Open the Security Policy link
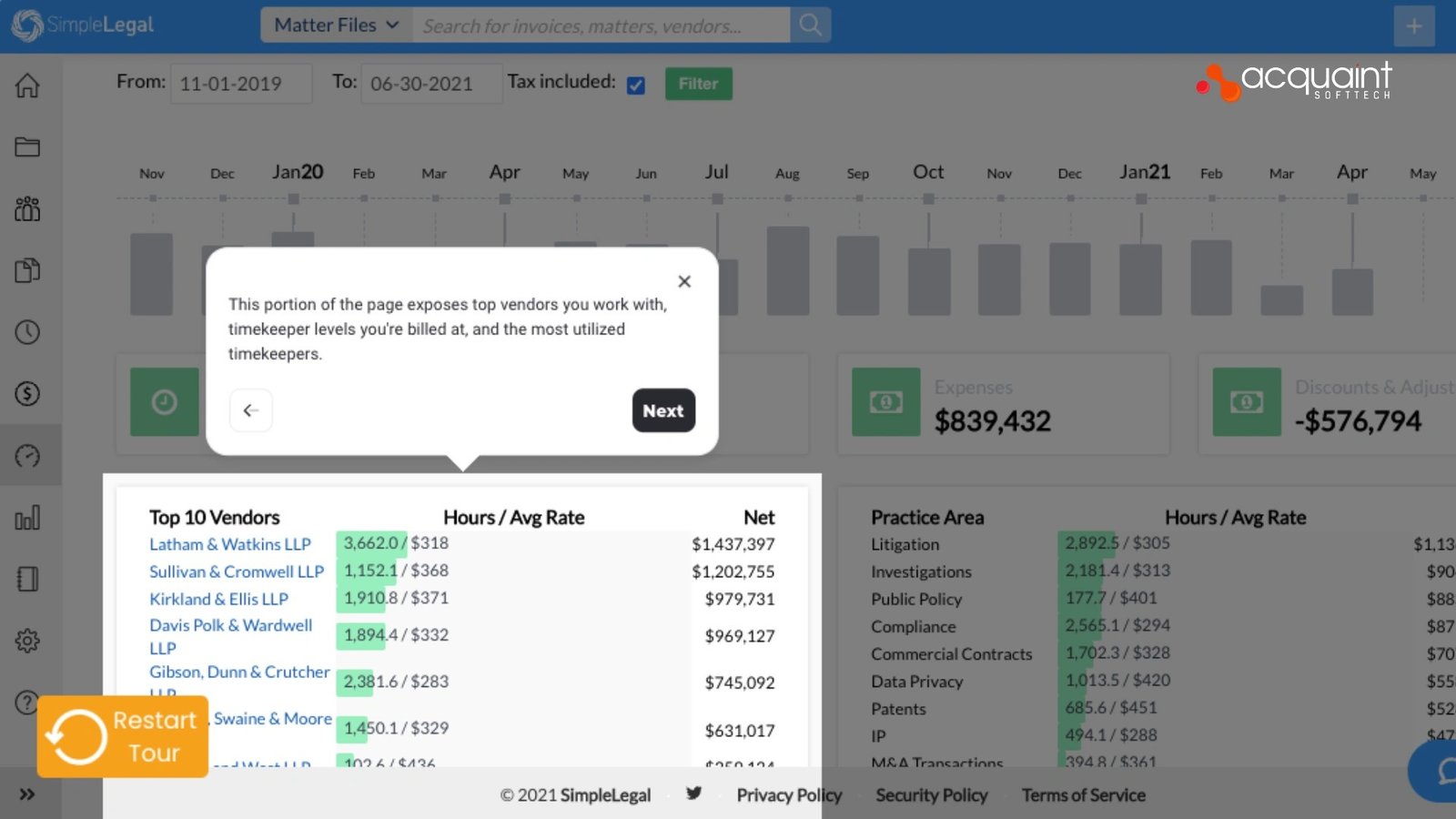This screenshot has width=1456, height=819. (x=931, y=795)
